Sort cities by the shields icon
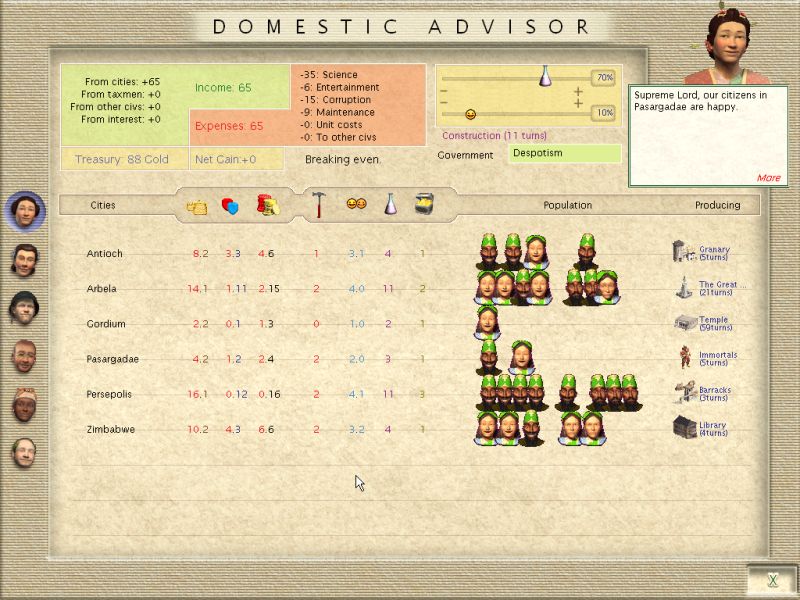Viewport: 800px width, 600px height. [x=230, y=206]
